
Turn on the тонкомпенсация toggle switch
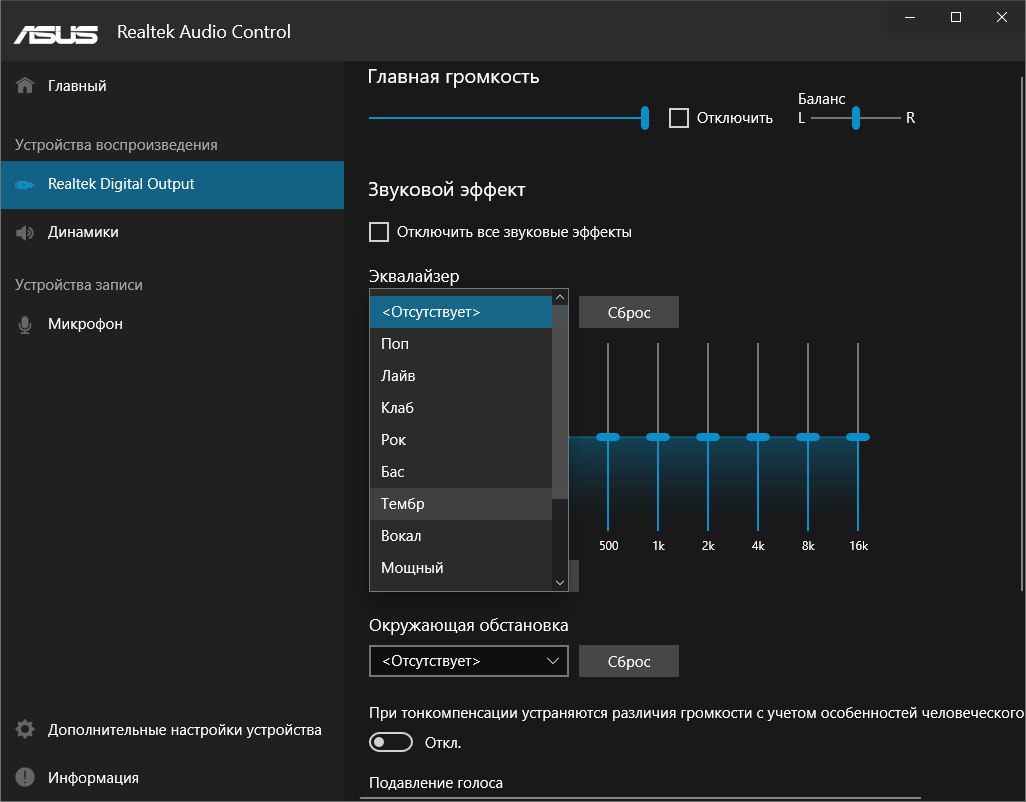tap(390, 742)
